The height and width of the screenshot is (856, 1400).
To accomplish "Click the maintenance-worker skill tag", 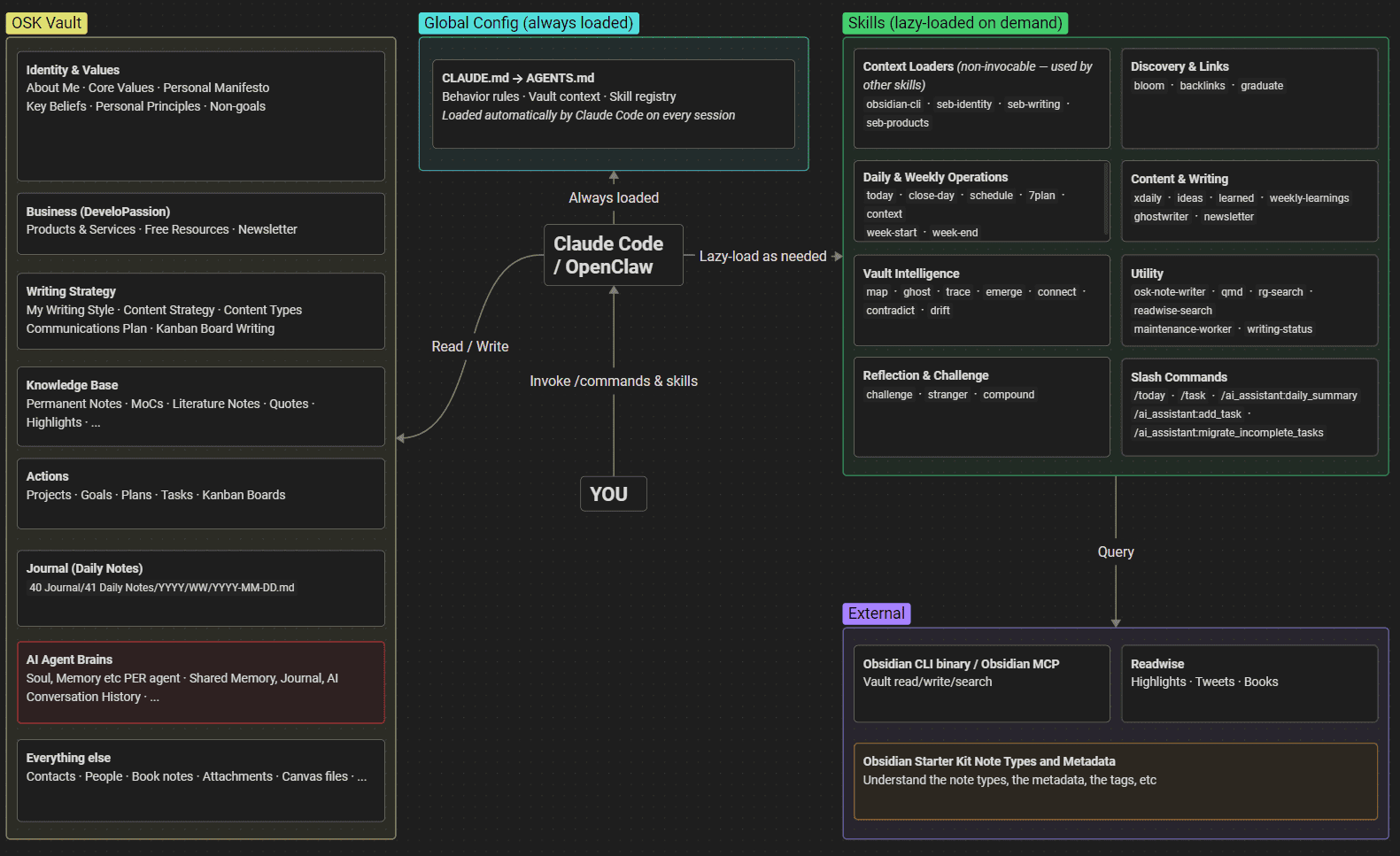I will point(1182,329).
